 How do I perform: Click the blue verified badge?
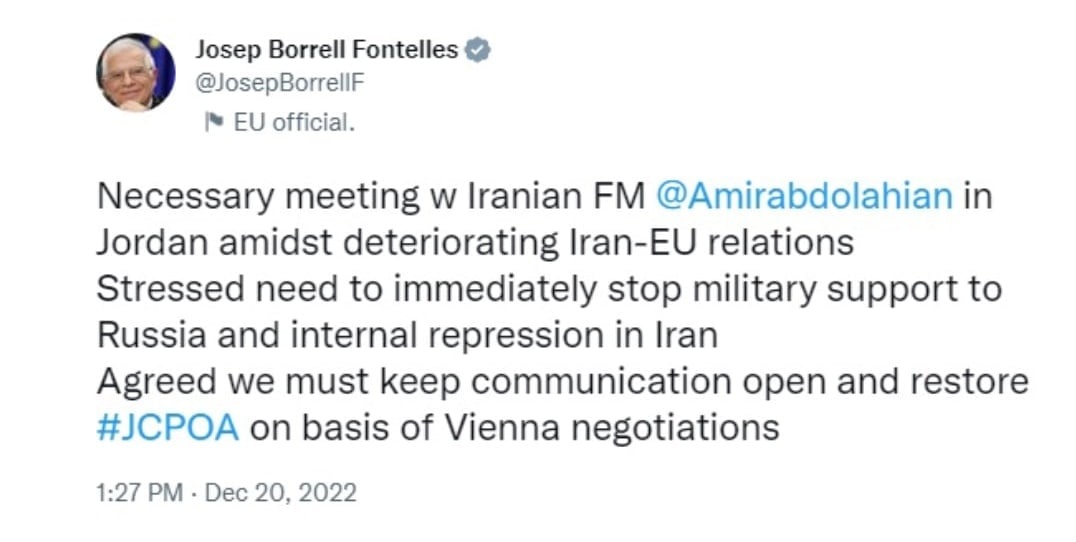point(479,49)
